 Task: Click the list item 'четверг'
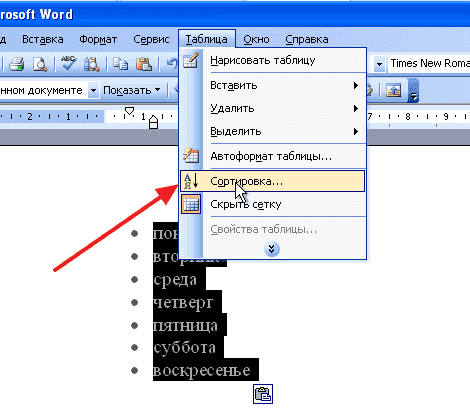point(183,303)
